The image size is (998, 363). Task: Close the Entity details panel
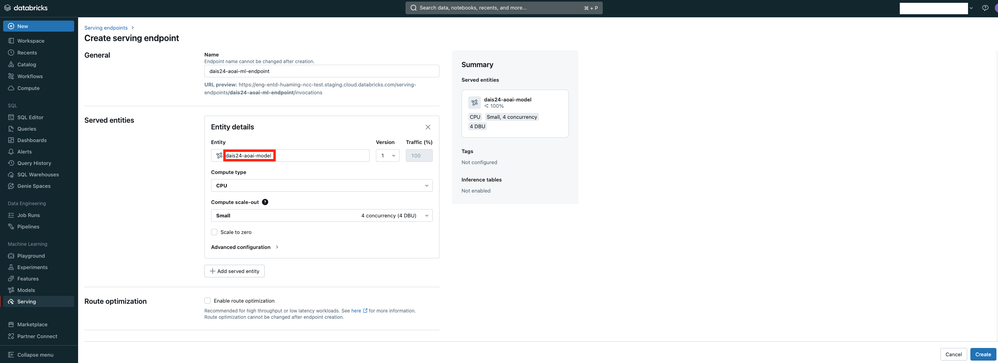click(428, 127)
